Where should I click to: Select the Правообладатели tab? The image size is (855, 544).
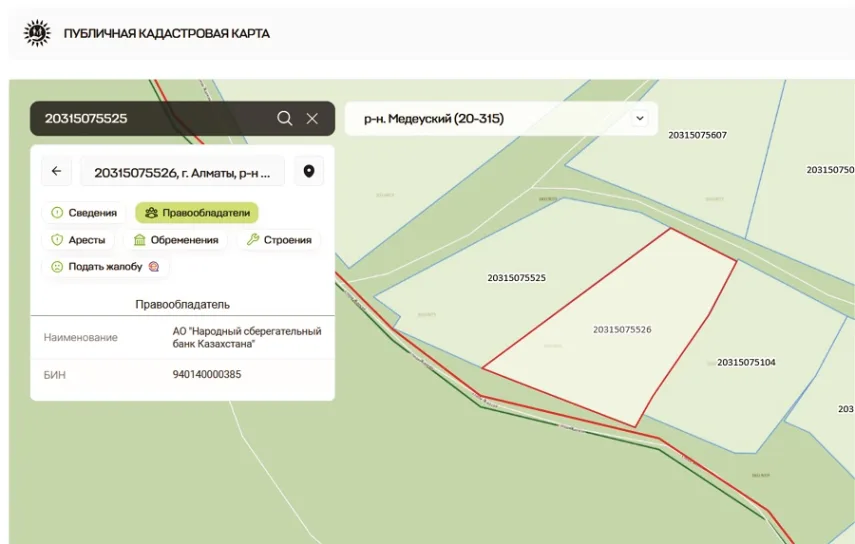coord(197,213)
